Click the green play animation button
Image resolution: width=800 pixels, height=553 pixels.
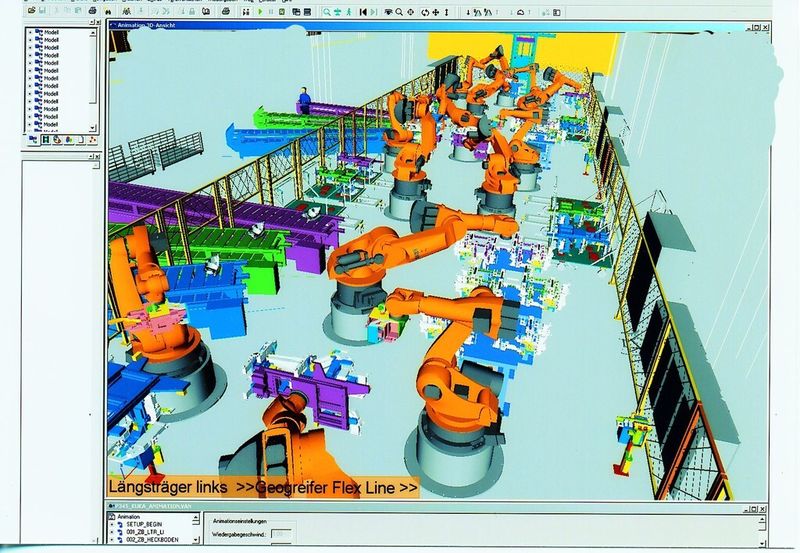point(260,11)
